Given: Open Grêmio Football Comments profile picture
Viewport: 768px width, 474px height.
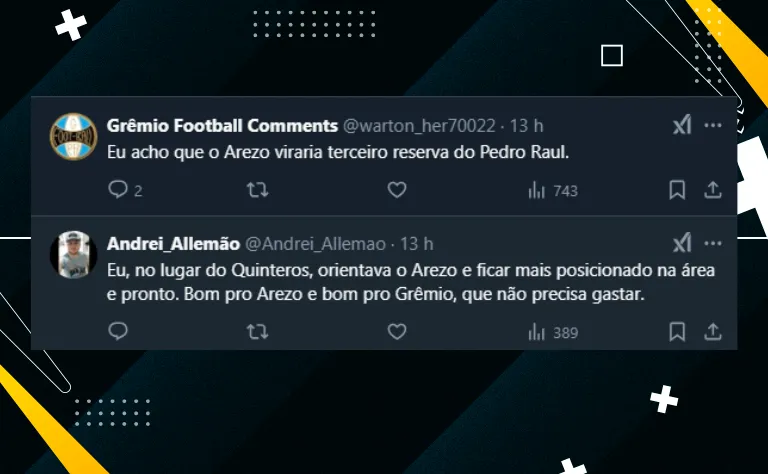Looking at the screenshot, I should click(73, 137).
